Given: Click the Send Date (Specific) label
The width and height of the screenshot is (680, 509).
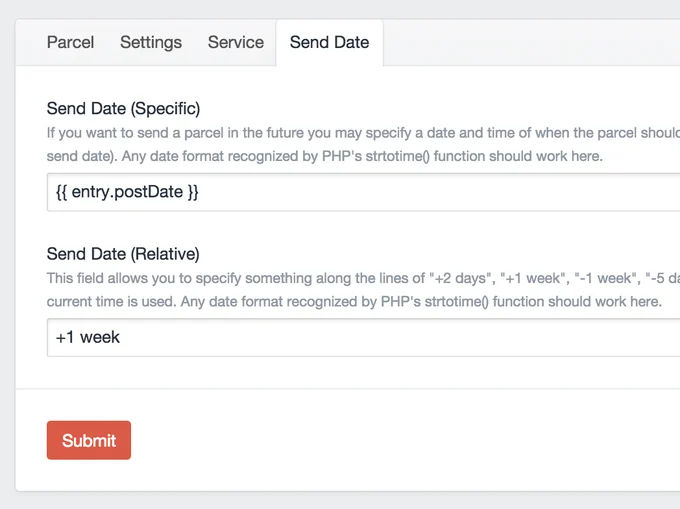Looking at the screenshot, I should (x=124, y=108).
